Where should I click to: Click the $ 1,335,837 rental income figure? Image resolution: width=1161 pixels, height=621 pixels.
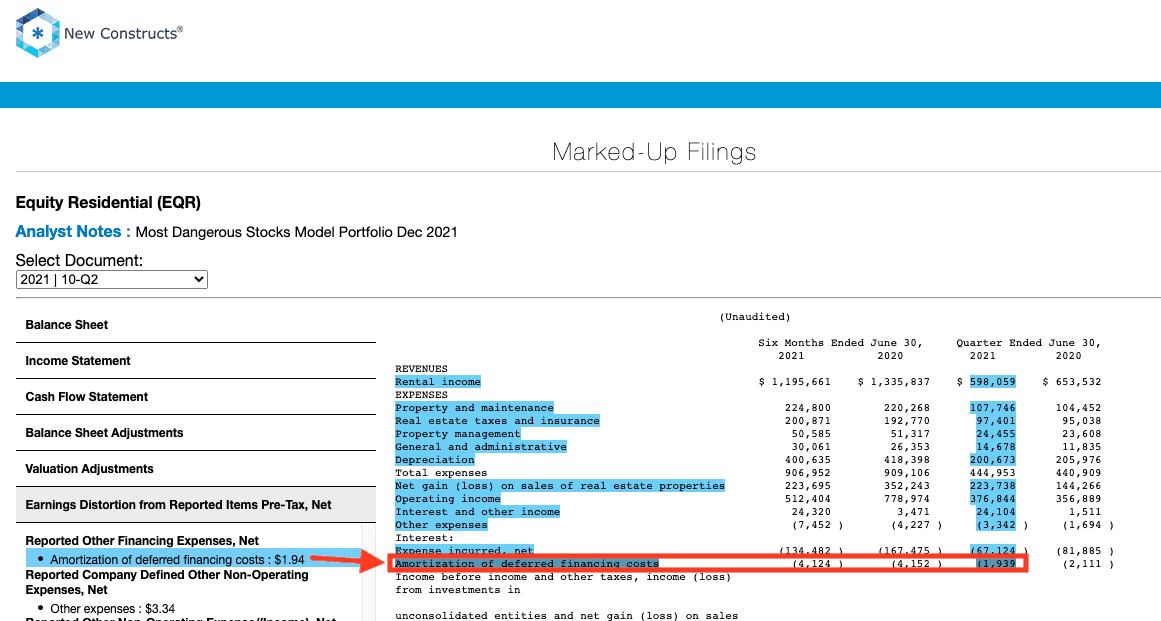point(894,382)
